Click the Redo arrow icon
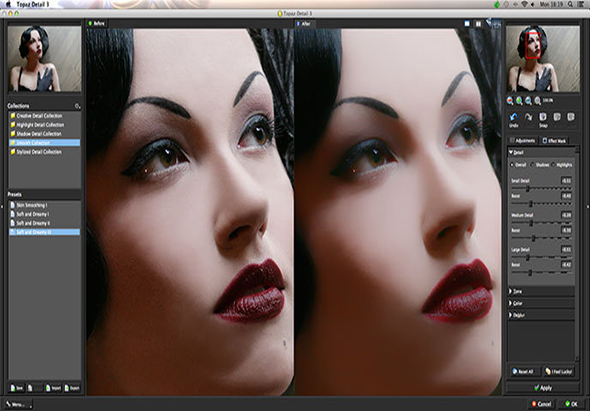Viewport: 590px width, 411px height. (528, 117)
